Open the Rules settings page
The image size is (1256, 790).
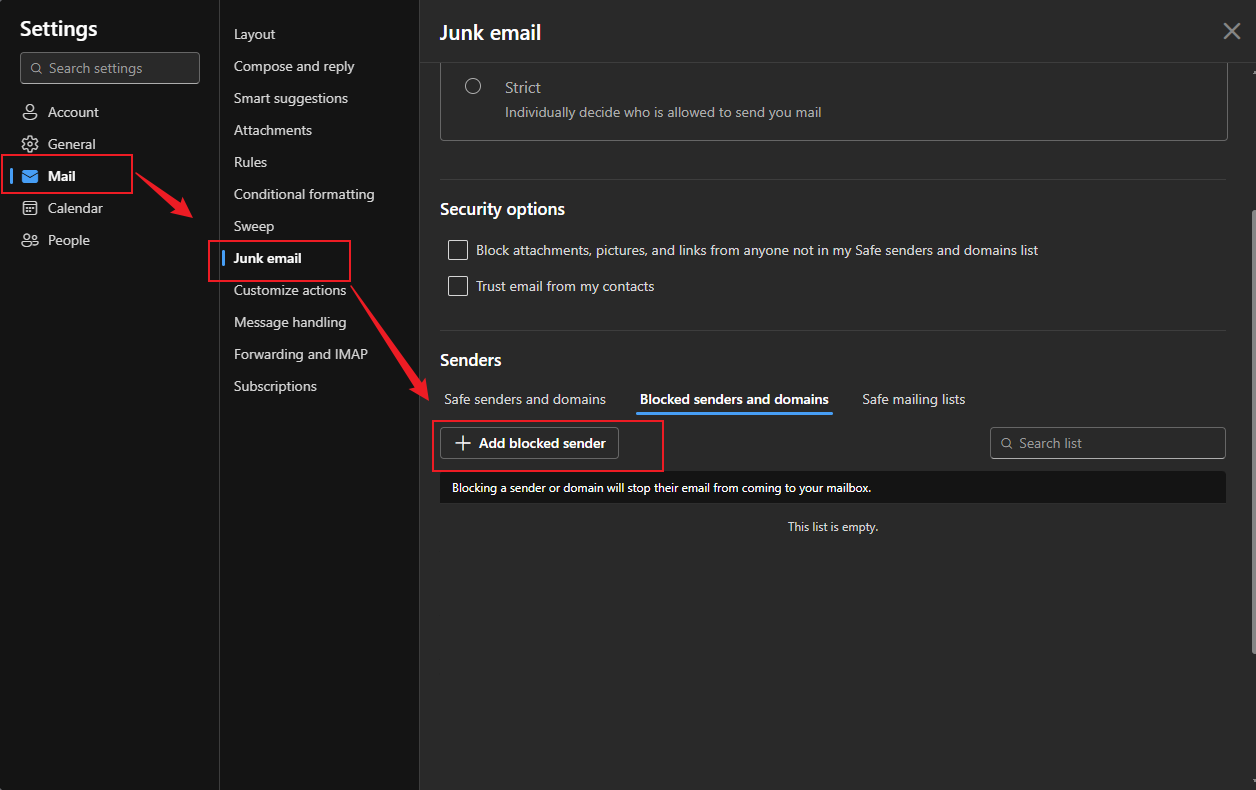point(250,161)
